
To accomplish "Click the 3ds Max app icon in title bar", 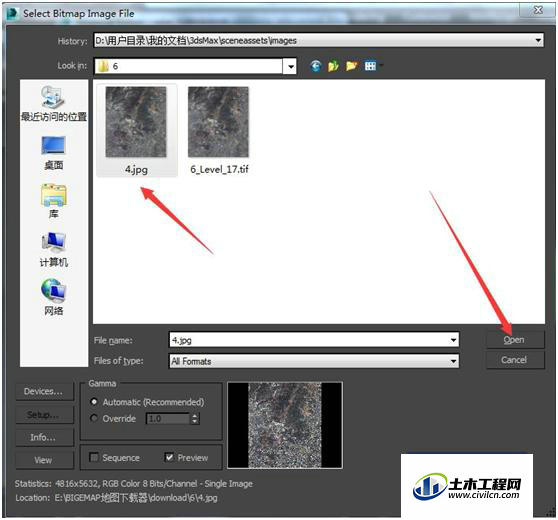I will [x=12, y=14].
